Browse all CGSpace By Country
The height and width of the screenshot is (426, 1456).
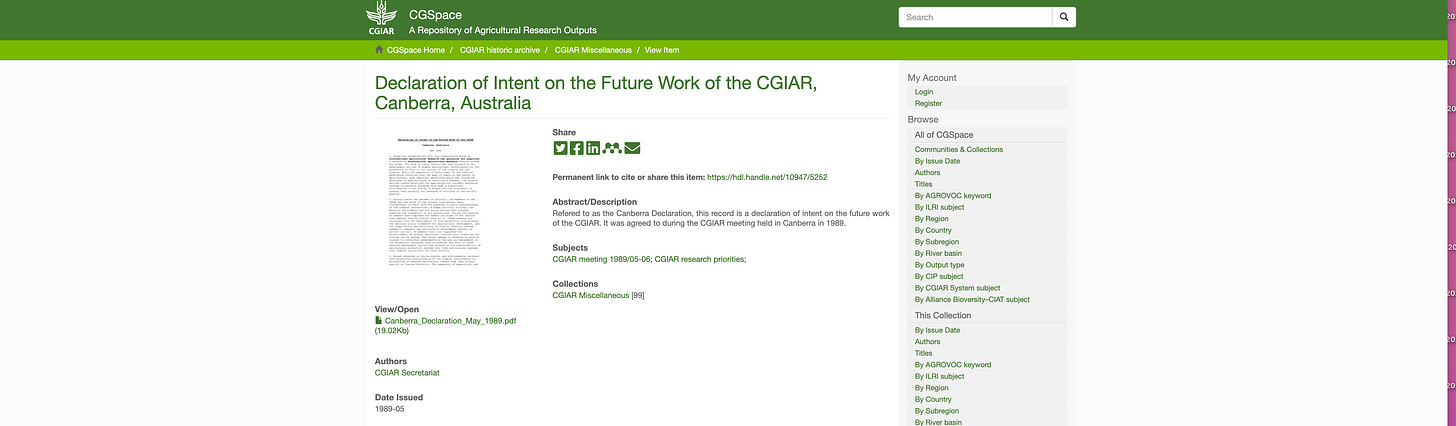point(933,230)
